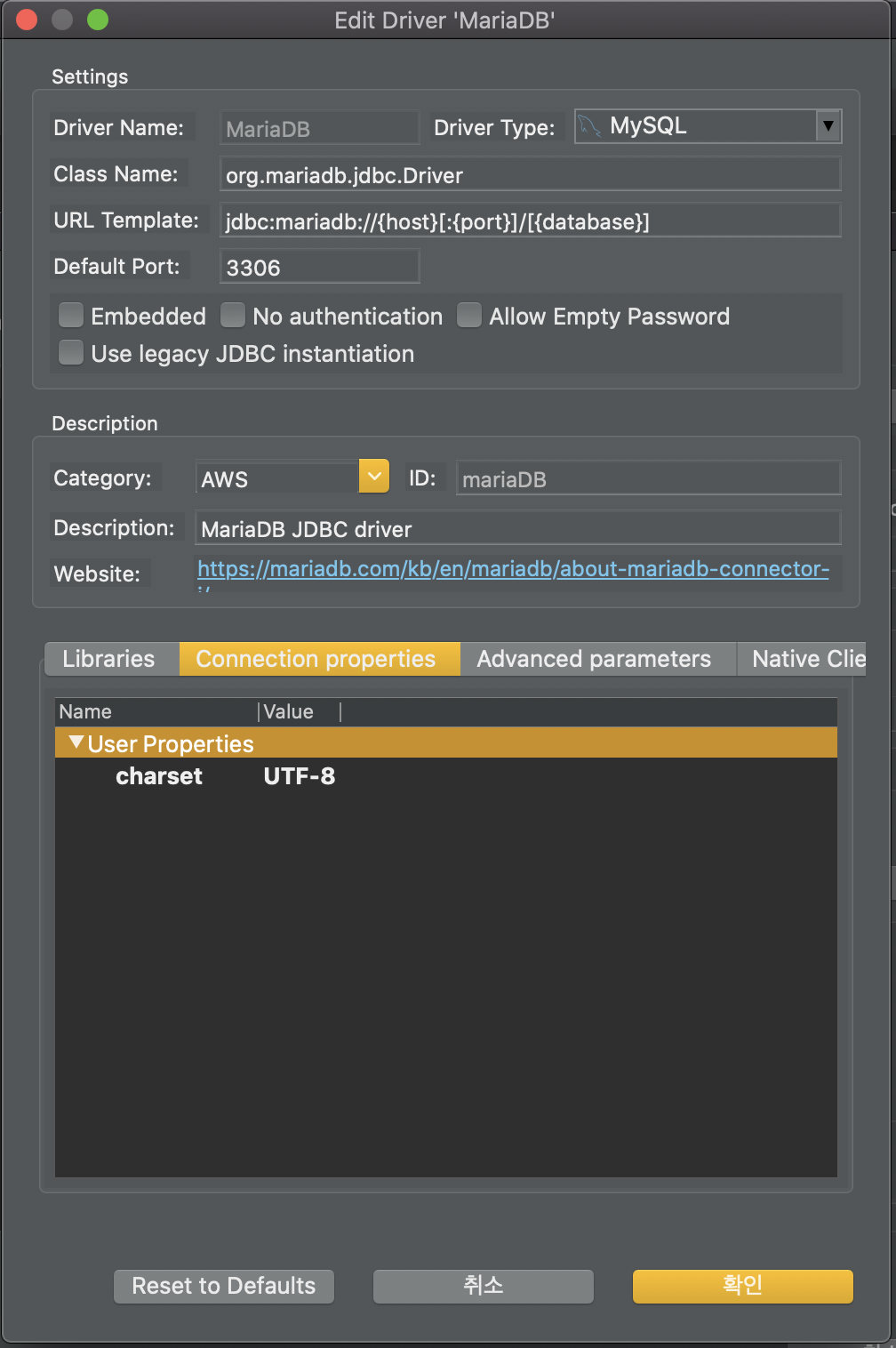Image resolution: width=896 pixels, height=1348 pixels.
Task: Click the URL Template field
Action: (x=530, y=221)
